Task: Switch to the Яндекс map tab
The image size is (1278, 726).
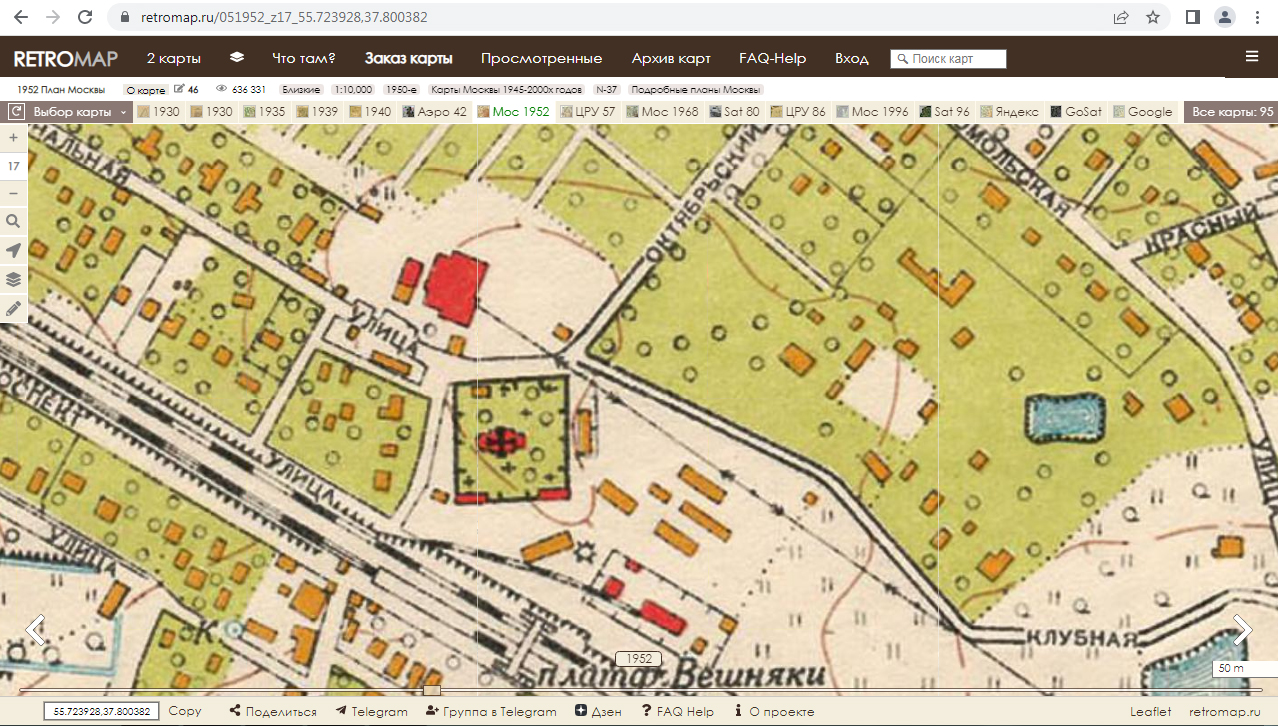Action: 1011,112
